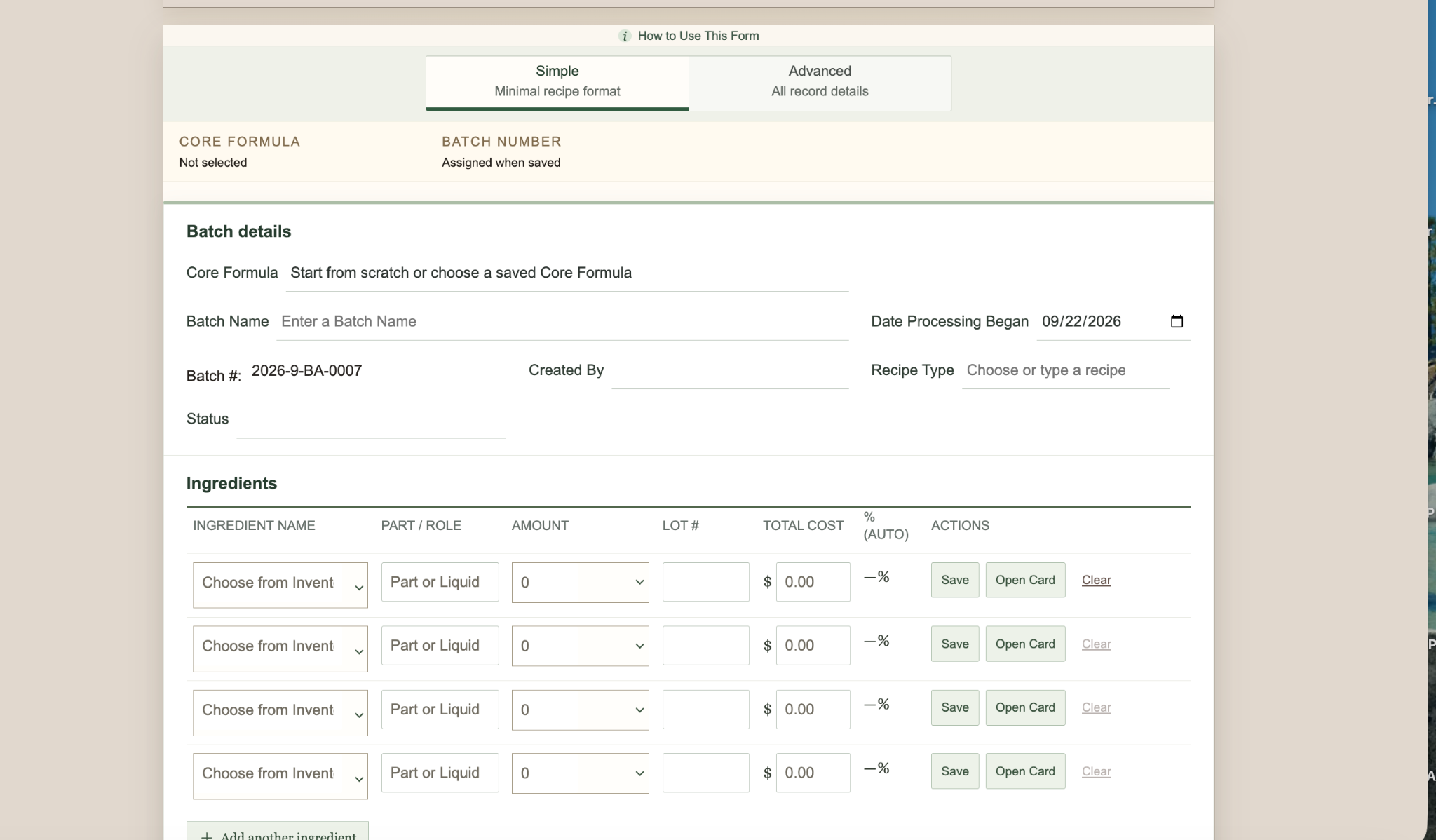Open the calendar picker icon for Date Processing Began

[1177, 321]
